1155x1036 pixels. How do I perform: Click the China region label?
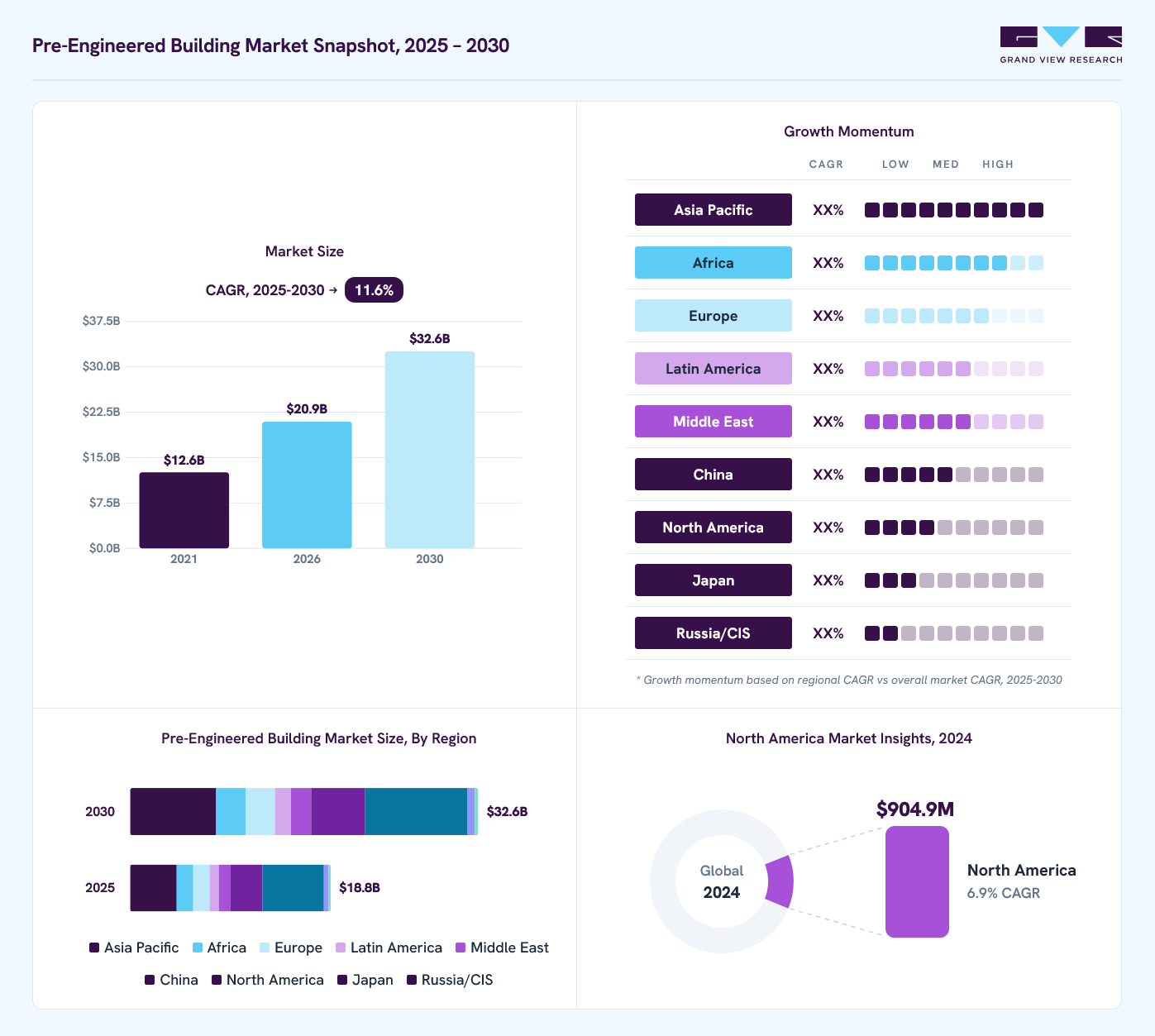(x=713, y=475)
